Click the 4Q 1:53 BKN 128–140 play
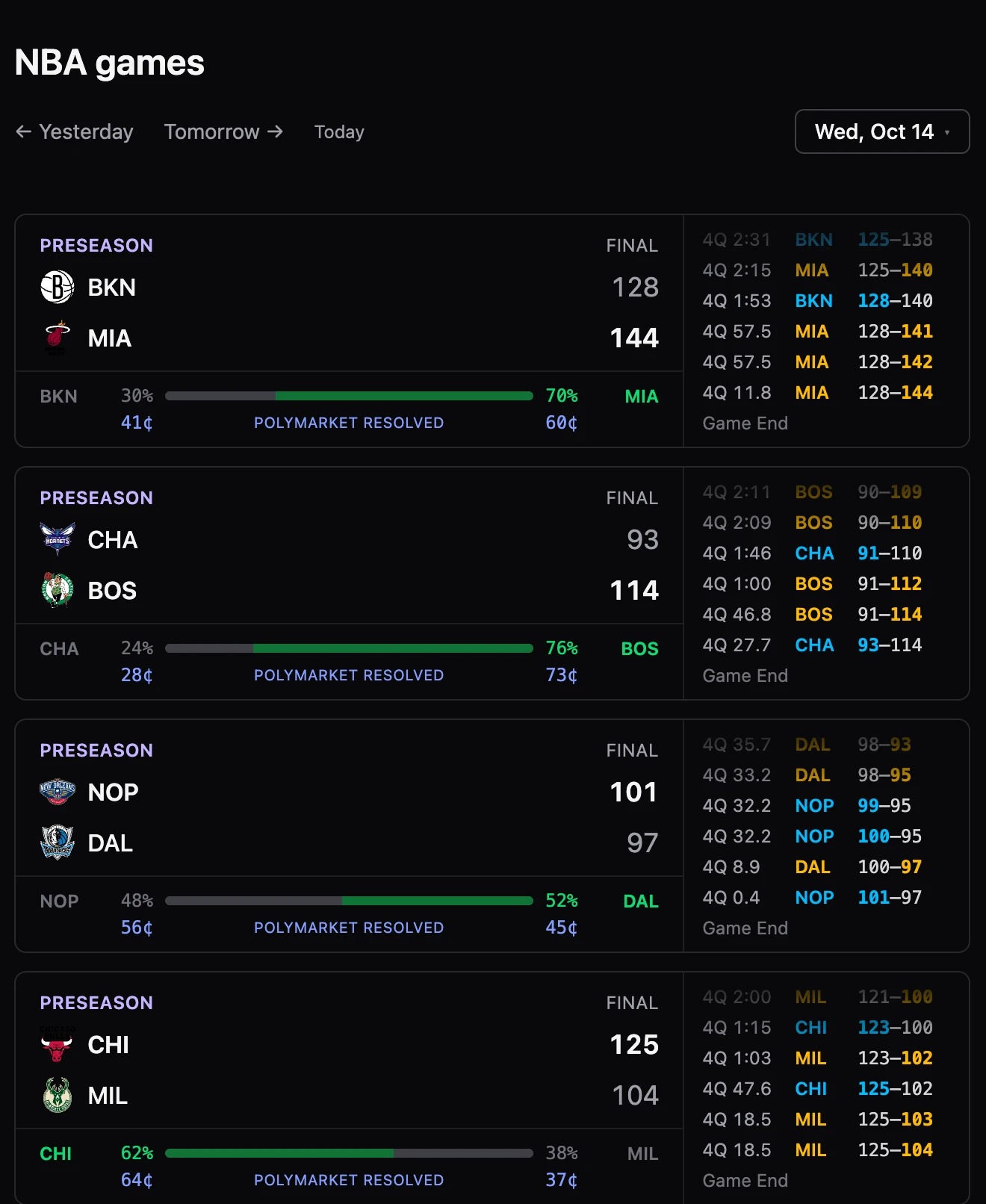Screen dimensions: 986x1204 (x=818, y=301)
